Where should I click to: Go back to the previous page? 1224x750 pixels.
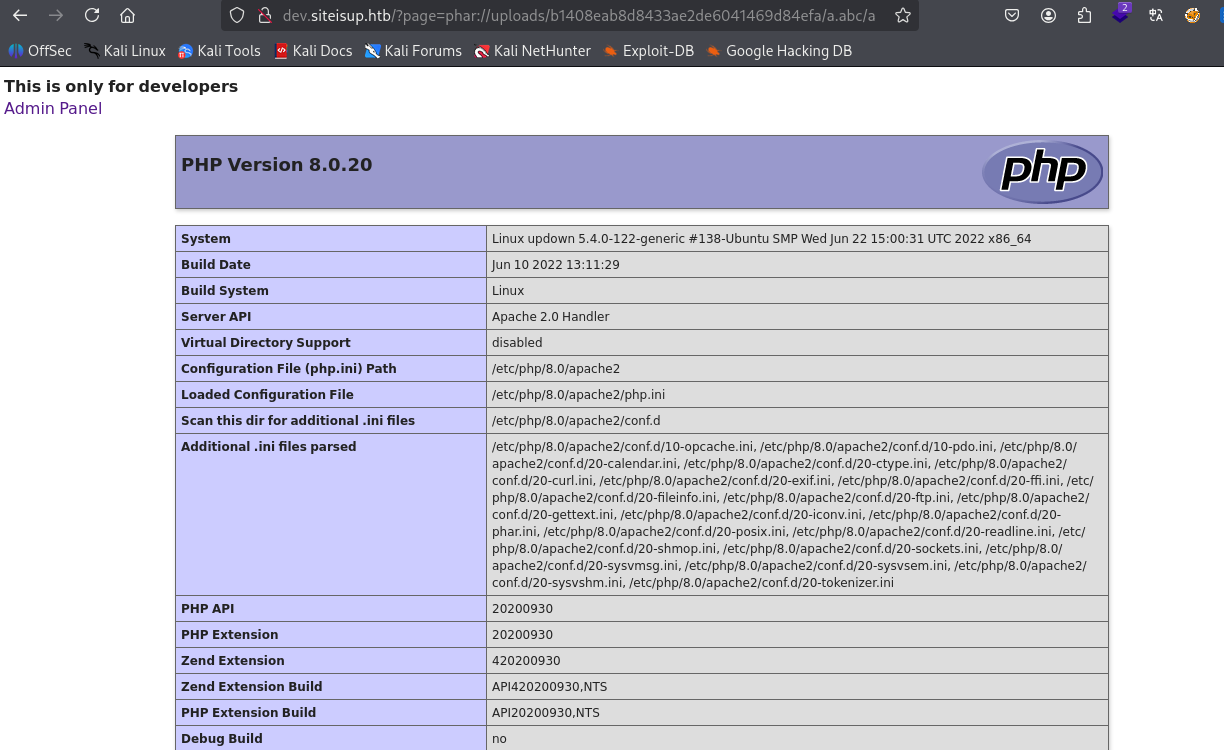pyautogui.click(x=20, y=15)
